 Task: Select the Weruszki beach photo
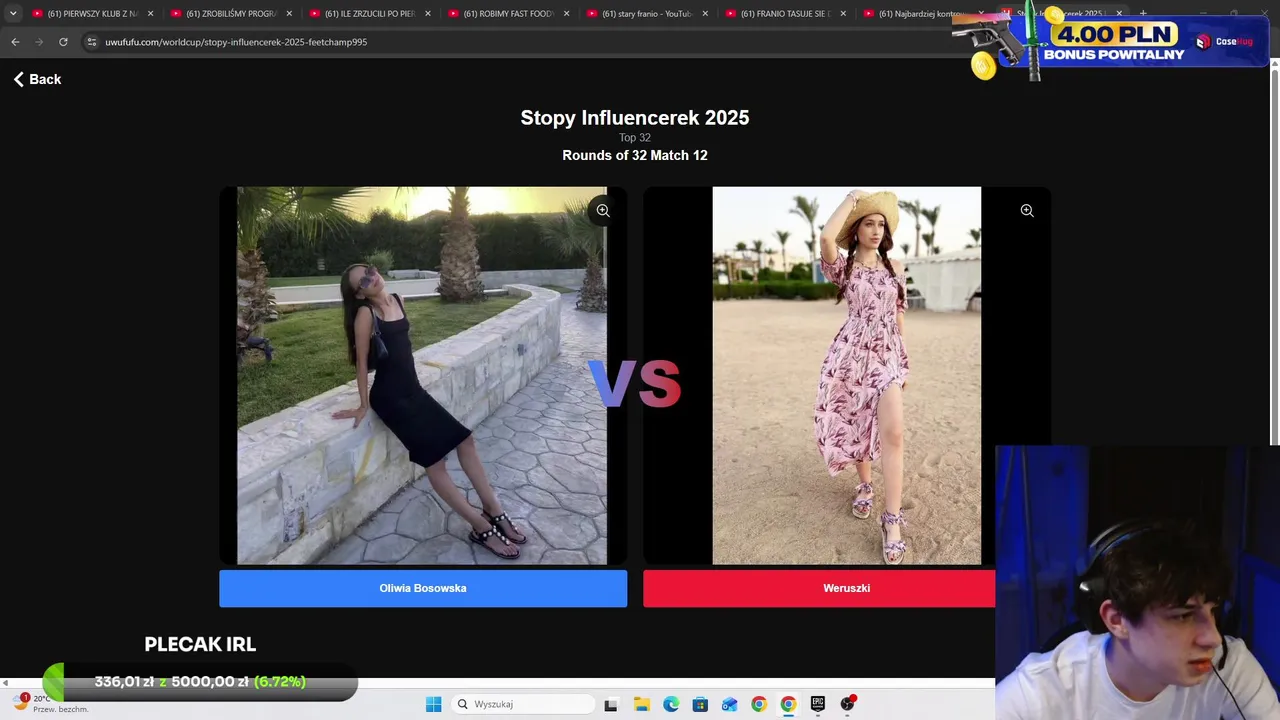(x=847, y=376)
